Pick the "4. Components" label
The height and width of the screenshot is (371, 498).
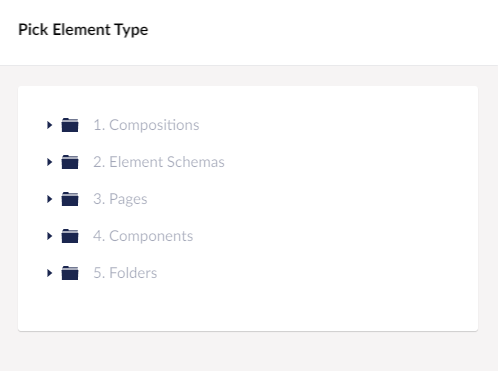click(143, 236)
